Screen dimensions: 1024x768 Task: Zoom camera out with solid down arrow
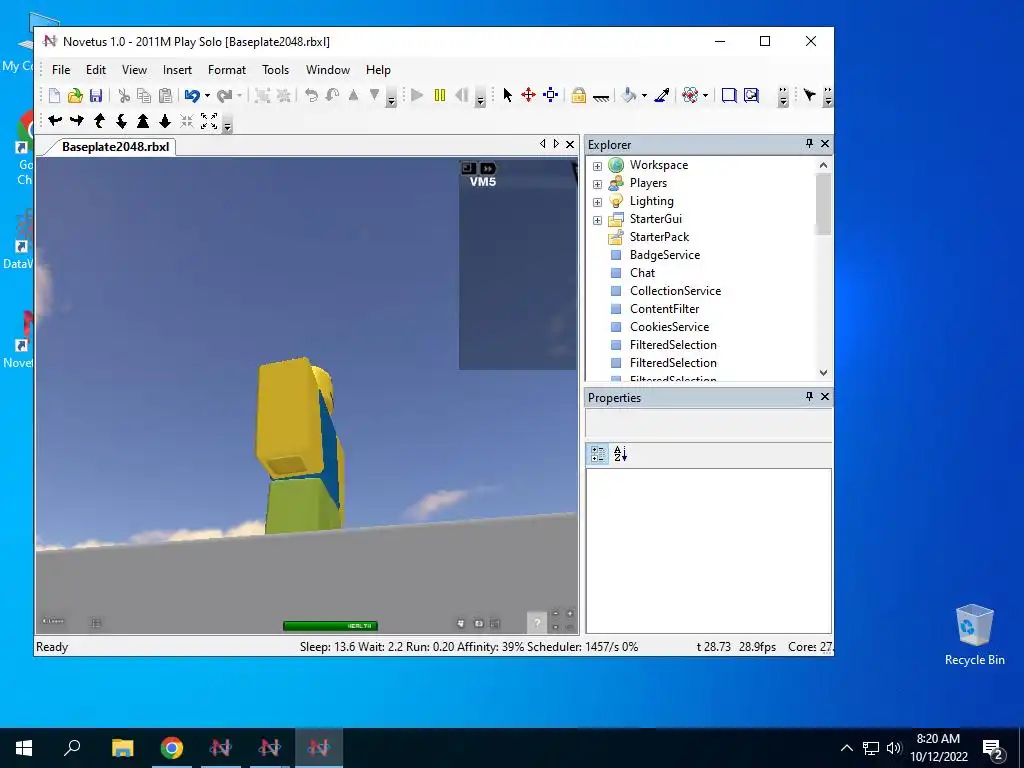coord(165,121)
